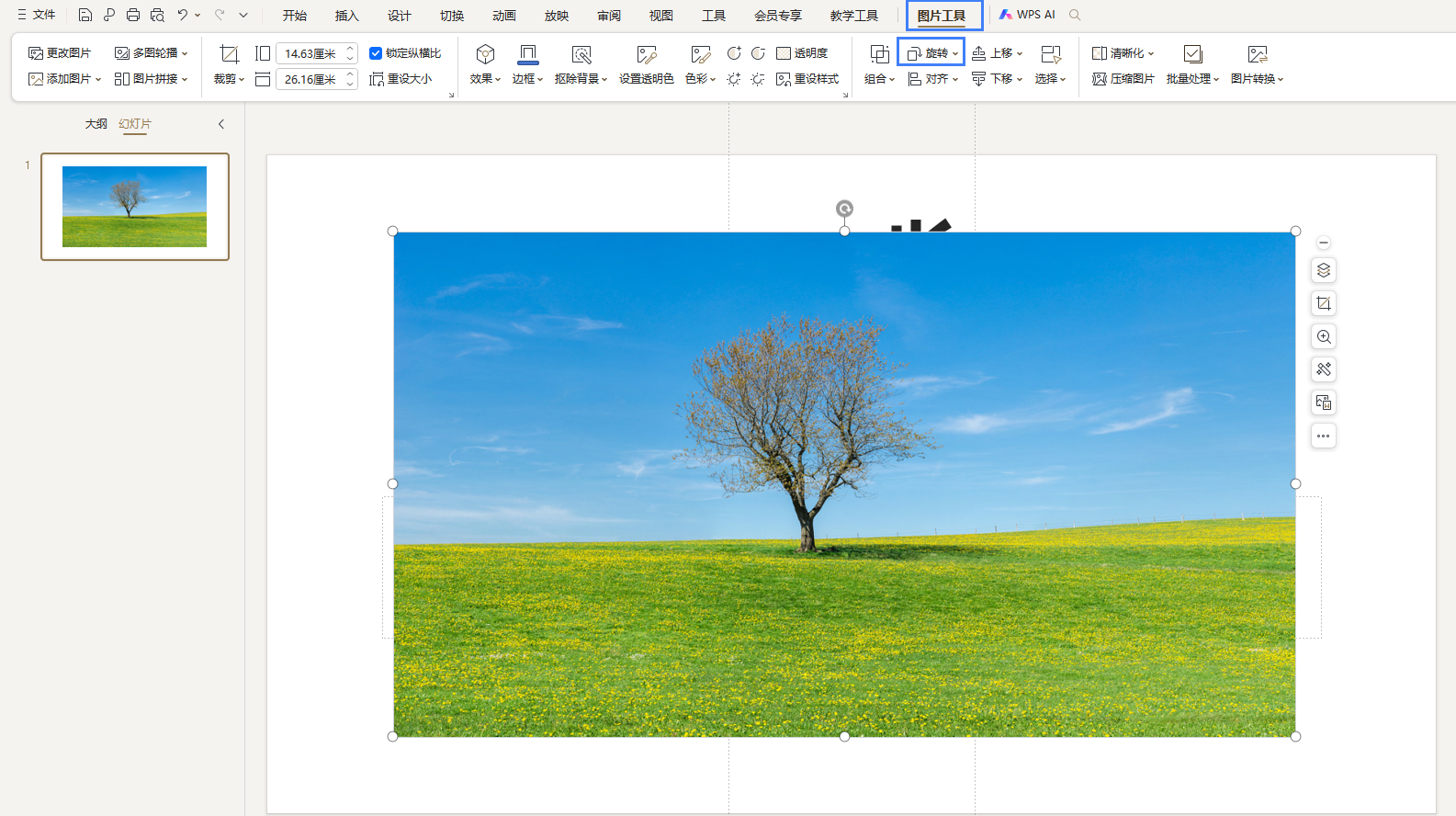
Task: Switch to 大纲 (Outline) pane tab
Action: point(96,124)
